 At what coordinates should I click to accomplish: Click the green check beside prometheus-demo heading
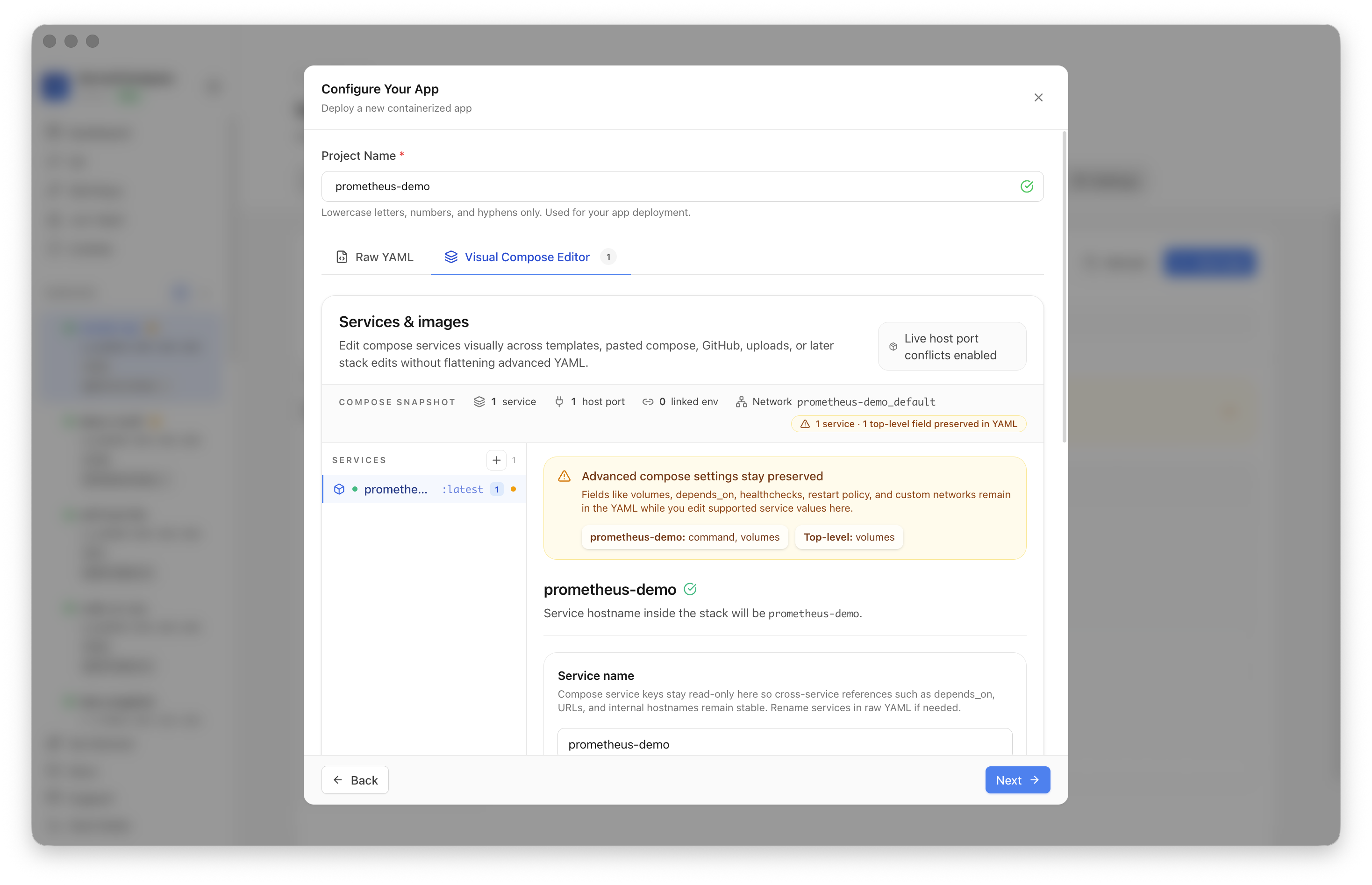[689, 589]
